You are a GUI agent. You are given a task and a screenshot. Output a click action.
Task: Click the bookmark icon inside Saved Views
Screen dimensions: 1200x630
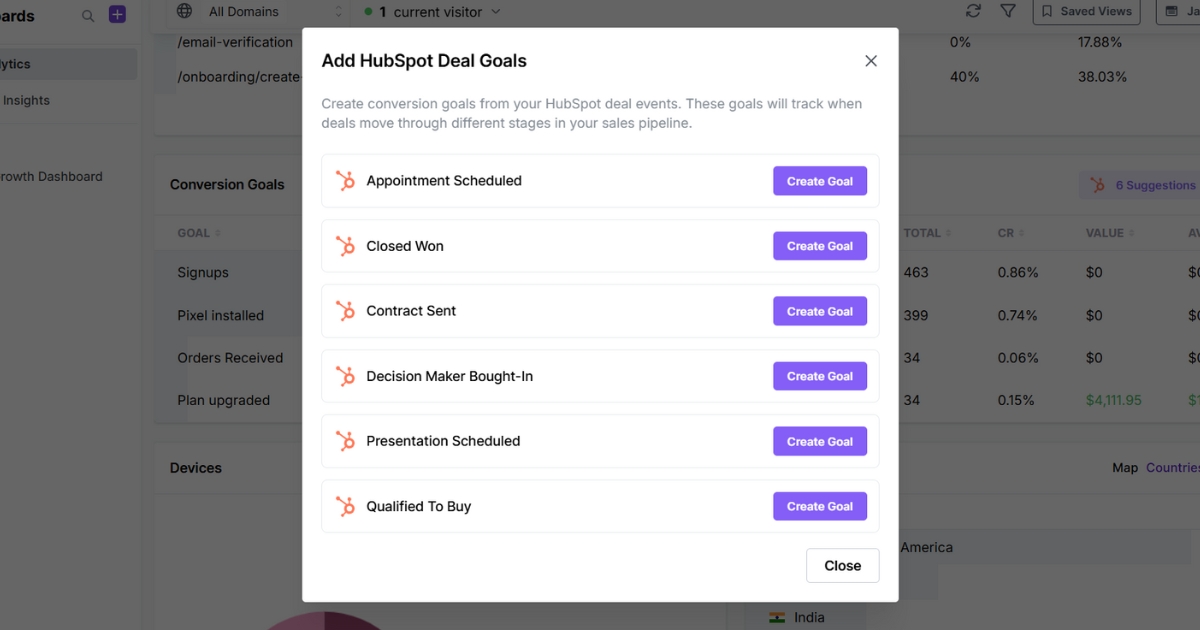coord(1049,12)
